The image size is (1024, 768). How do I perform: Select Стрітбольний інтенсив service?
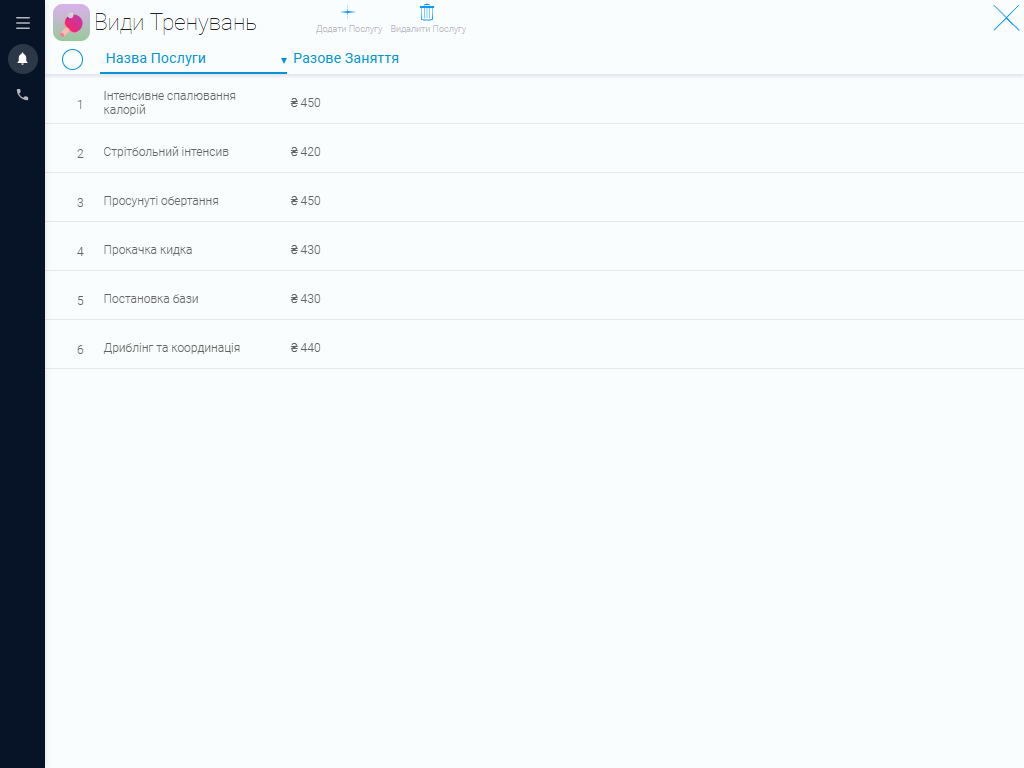534,148
